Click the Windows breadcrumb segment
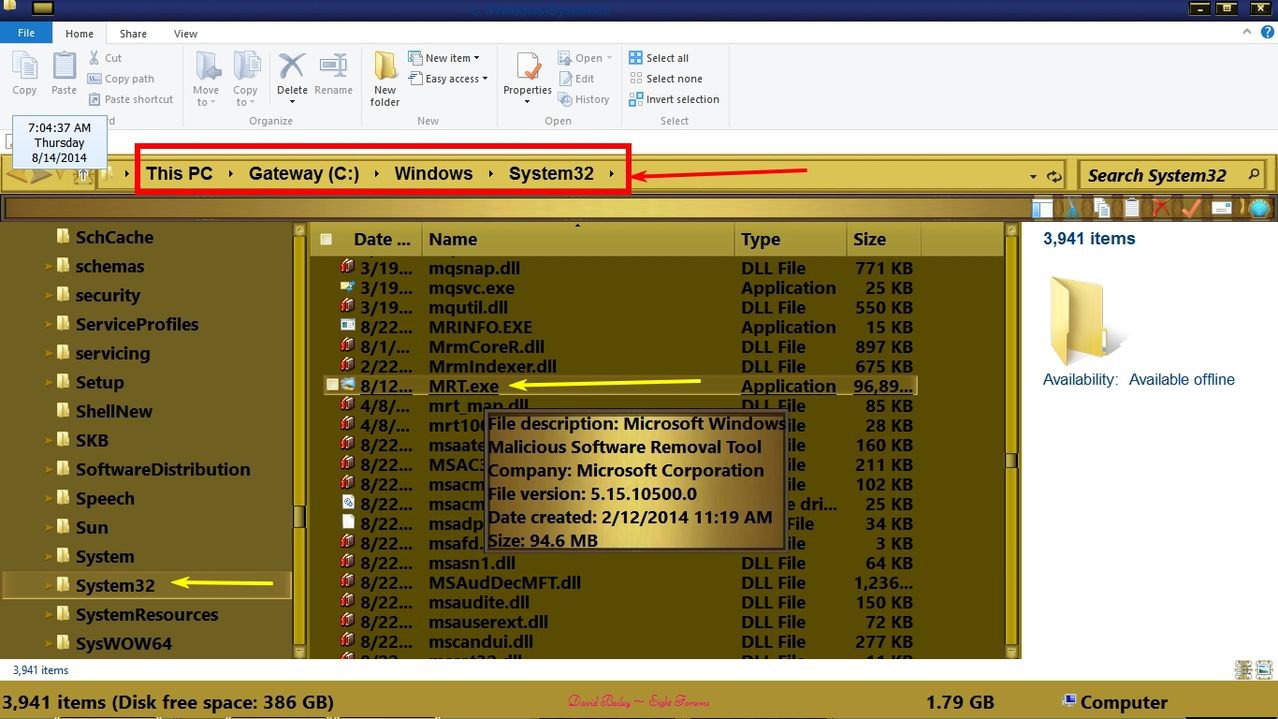 pyautogui.click(x=433, y=173)
